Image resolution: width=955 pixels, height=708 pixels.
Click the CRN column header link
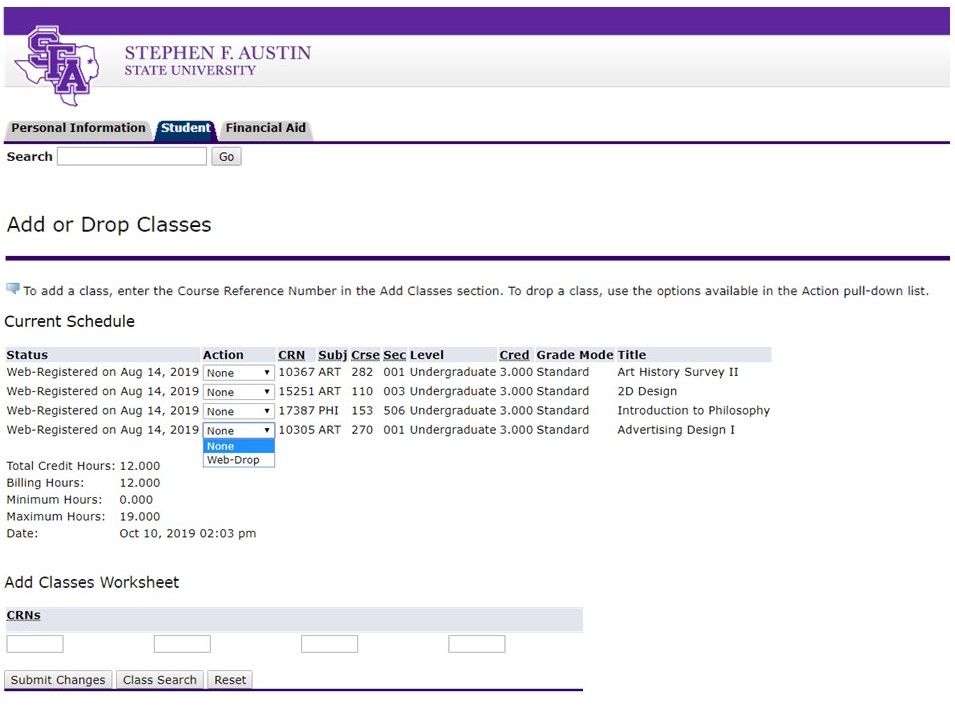(291, 355)
